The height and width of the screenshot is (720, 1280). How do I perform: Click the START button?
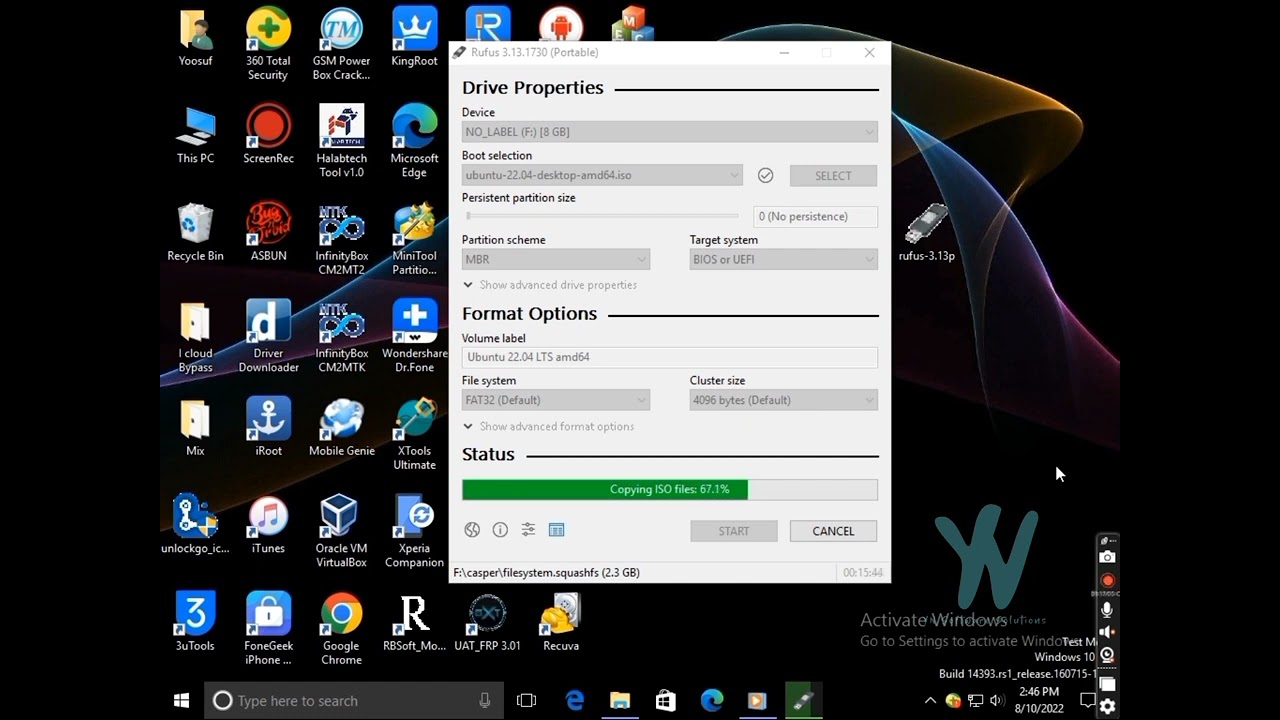(x=733, y=531)
